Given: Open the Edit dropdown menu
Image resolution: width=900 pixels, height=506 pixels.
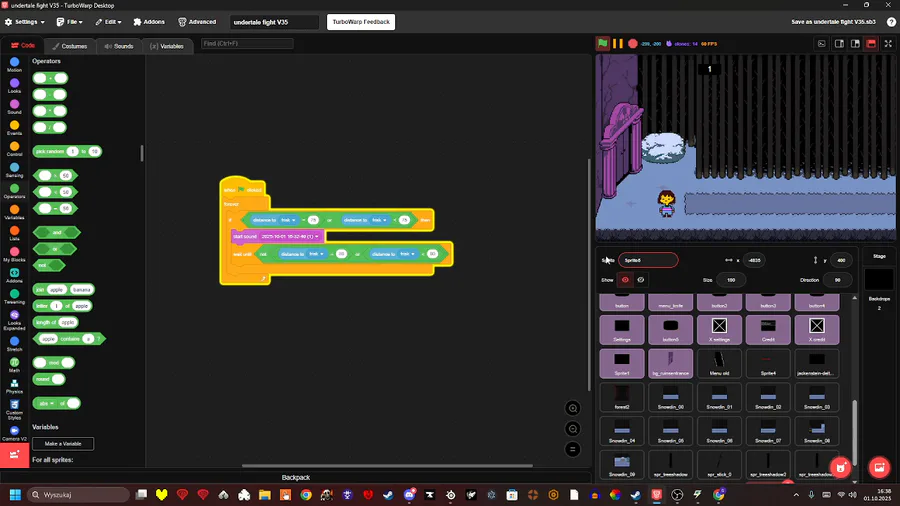Looking at the screenshot, I should [108, 22].
